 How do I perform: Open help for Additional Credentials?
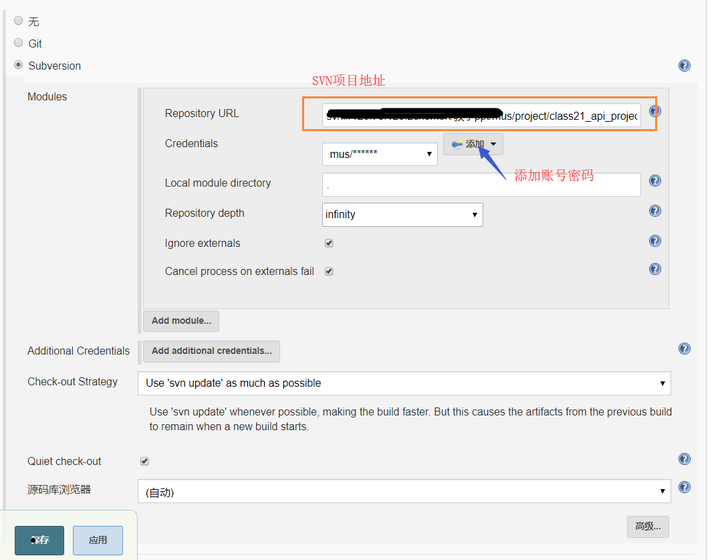(684, 349)
